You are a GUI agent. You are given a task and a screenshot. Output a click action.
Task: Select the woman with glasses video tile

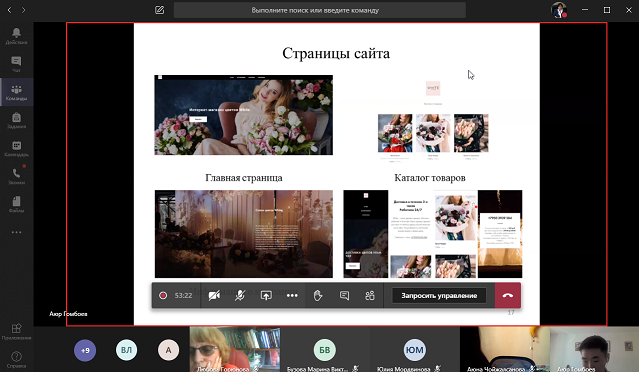(x=235, y=349)
